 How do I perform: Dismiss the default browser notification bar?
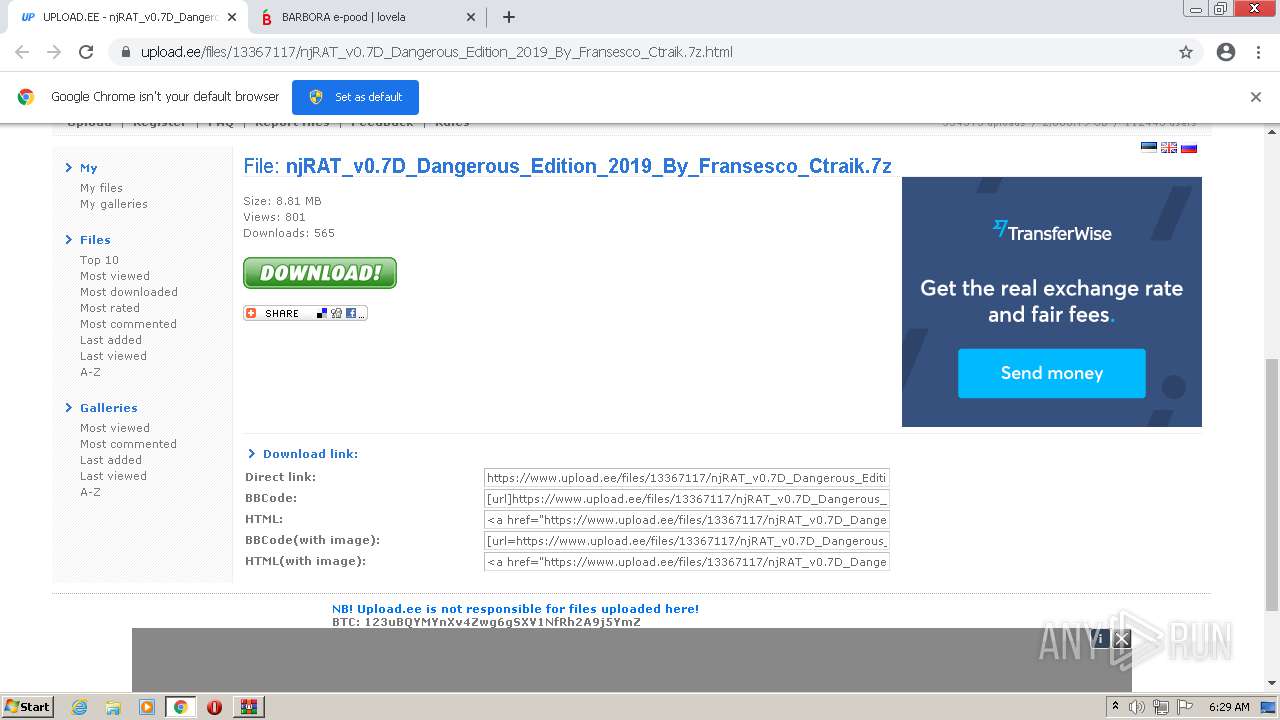1256,97
